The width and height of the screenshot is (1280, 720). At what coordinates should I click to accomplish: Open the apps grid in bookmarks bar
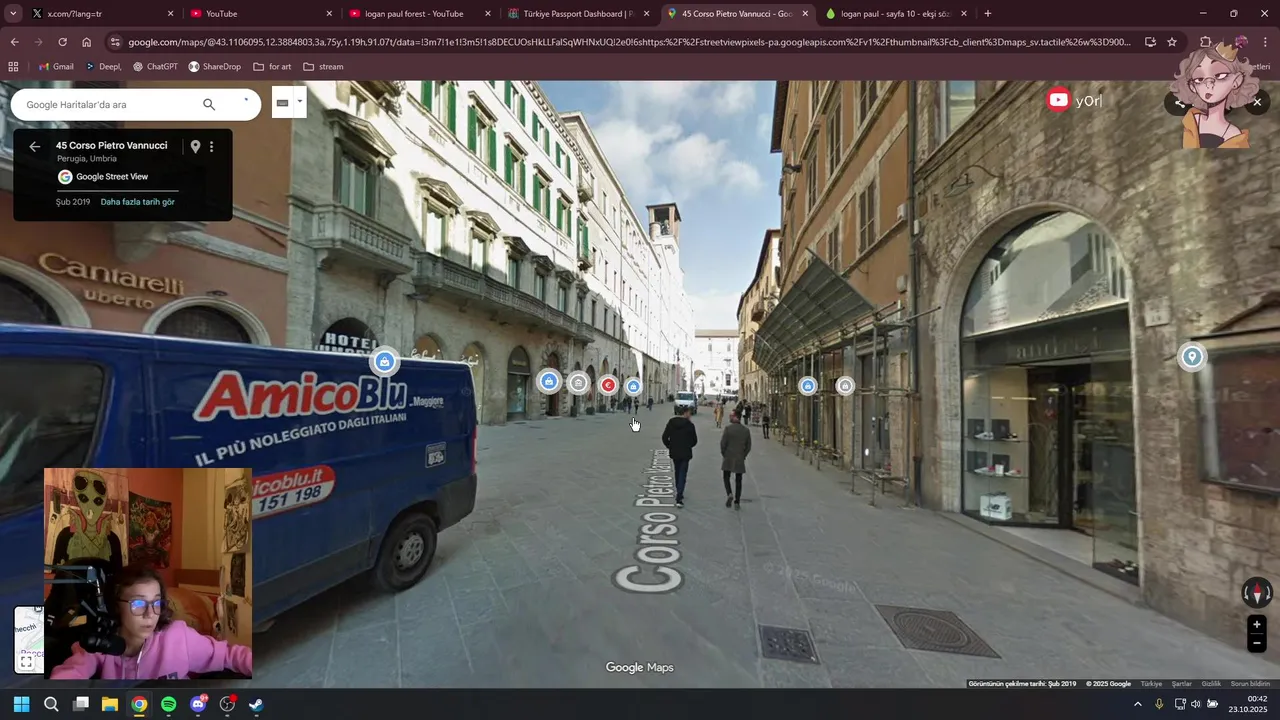coord(13,67)
